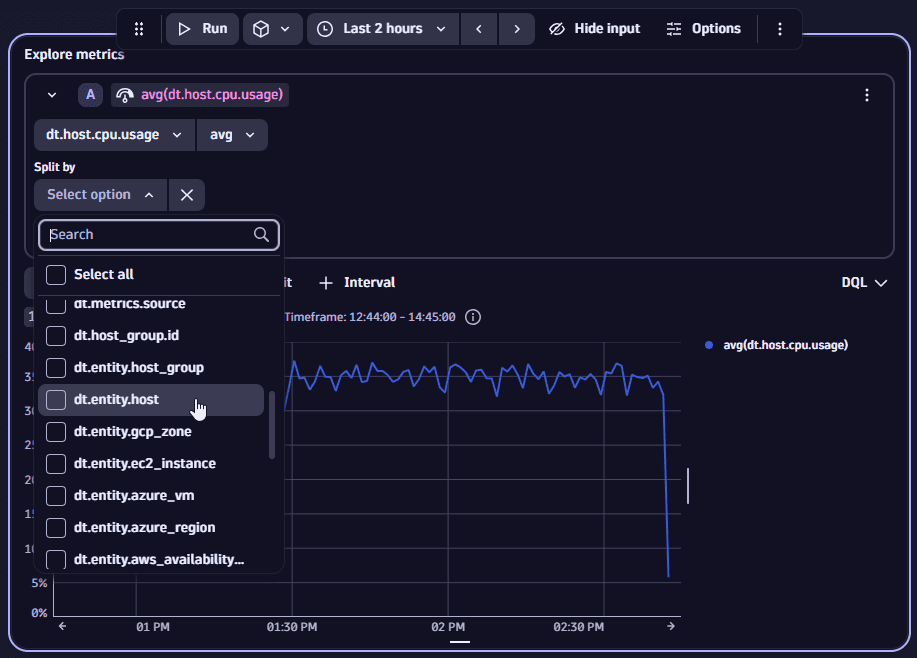Click the legend resize handle bar
Image resolution: width=917 pixels, height=658 pixels.
click(688, 485)
